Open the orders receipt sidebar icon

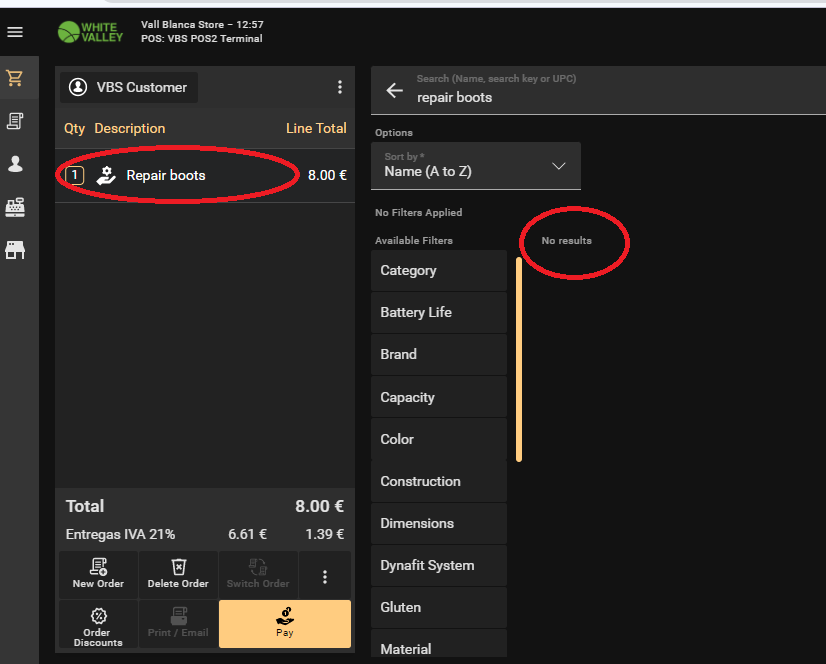(x=15, y=121)
